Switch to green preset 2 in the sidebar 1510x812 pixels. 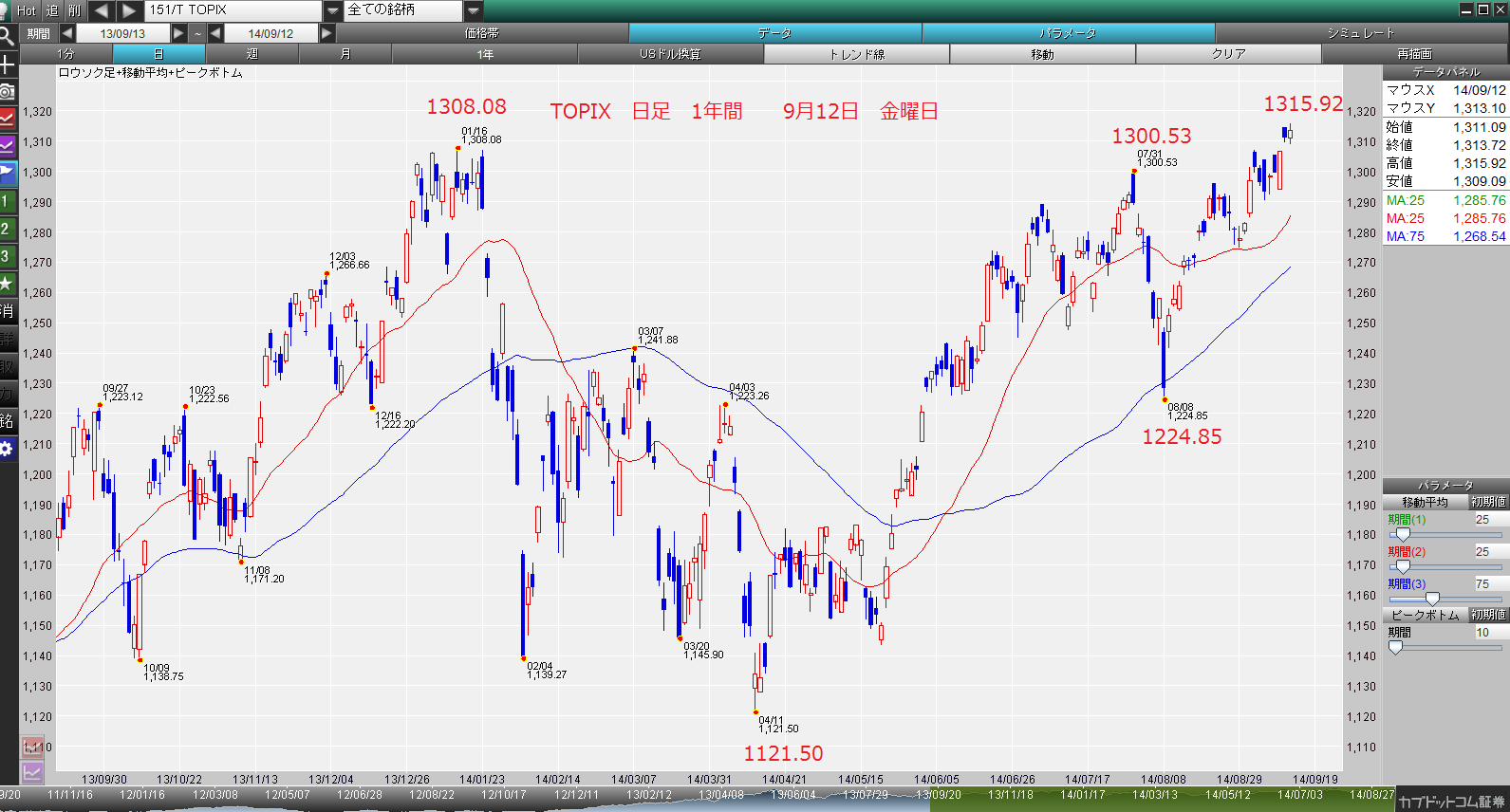8,229
